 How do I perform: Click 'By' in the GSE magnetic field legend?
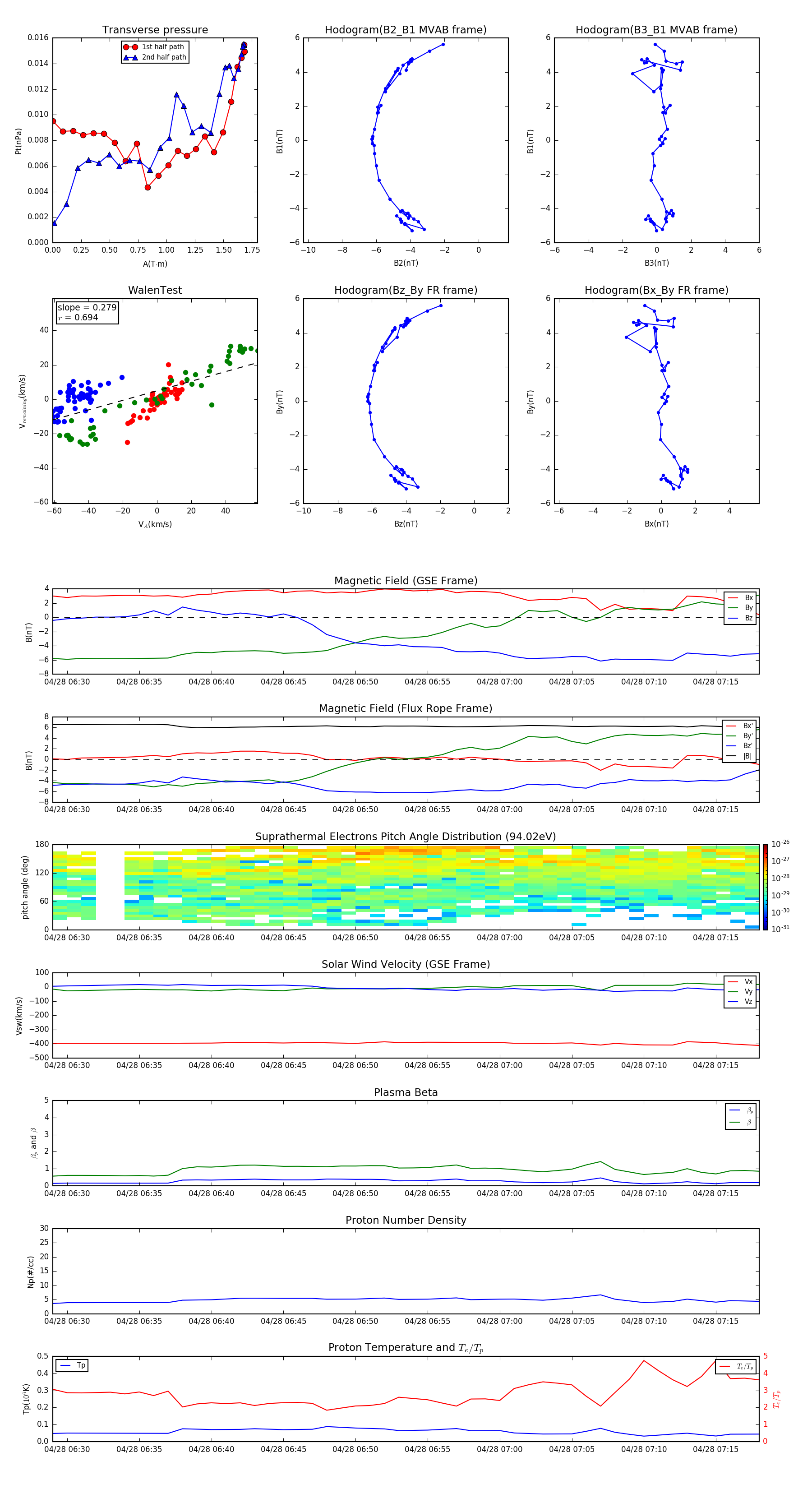tap(742, 607)
